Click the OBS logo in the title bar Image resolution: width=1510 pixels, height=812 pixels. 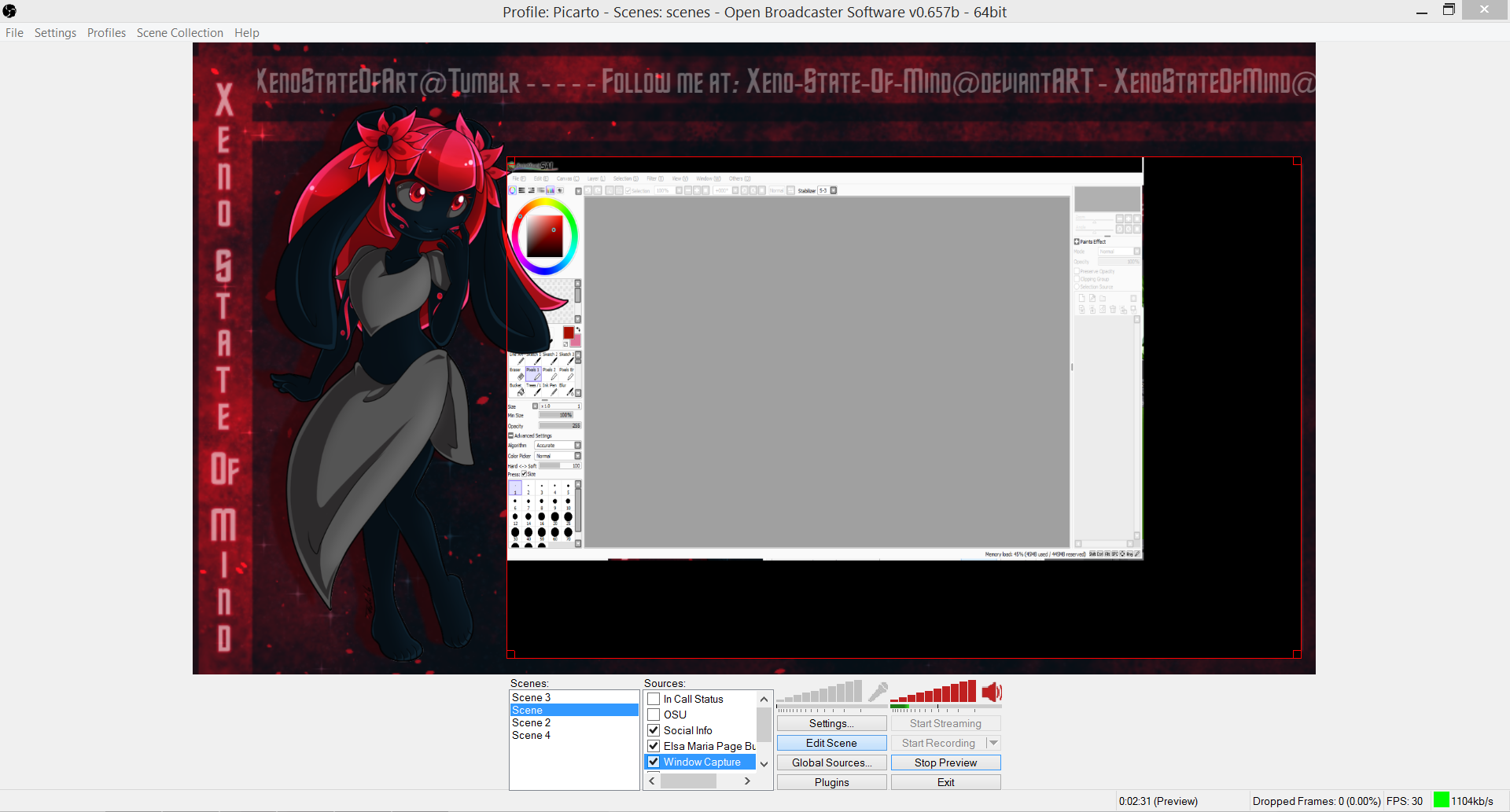9,11
